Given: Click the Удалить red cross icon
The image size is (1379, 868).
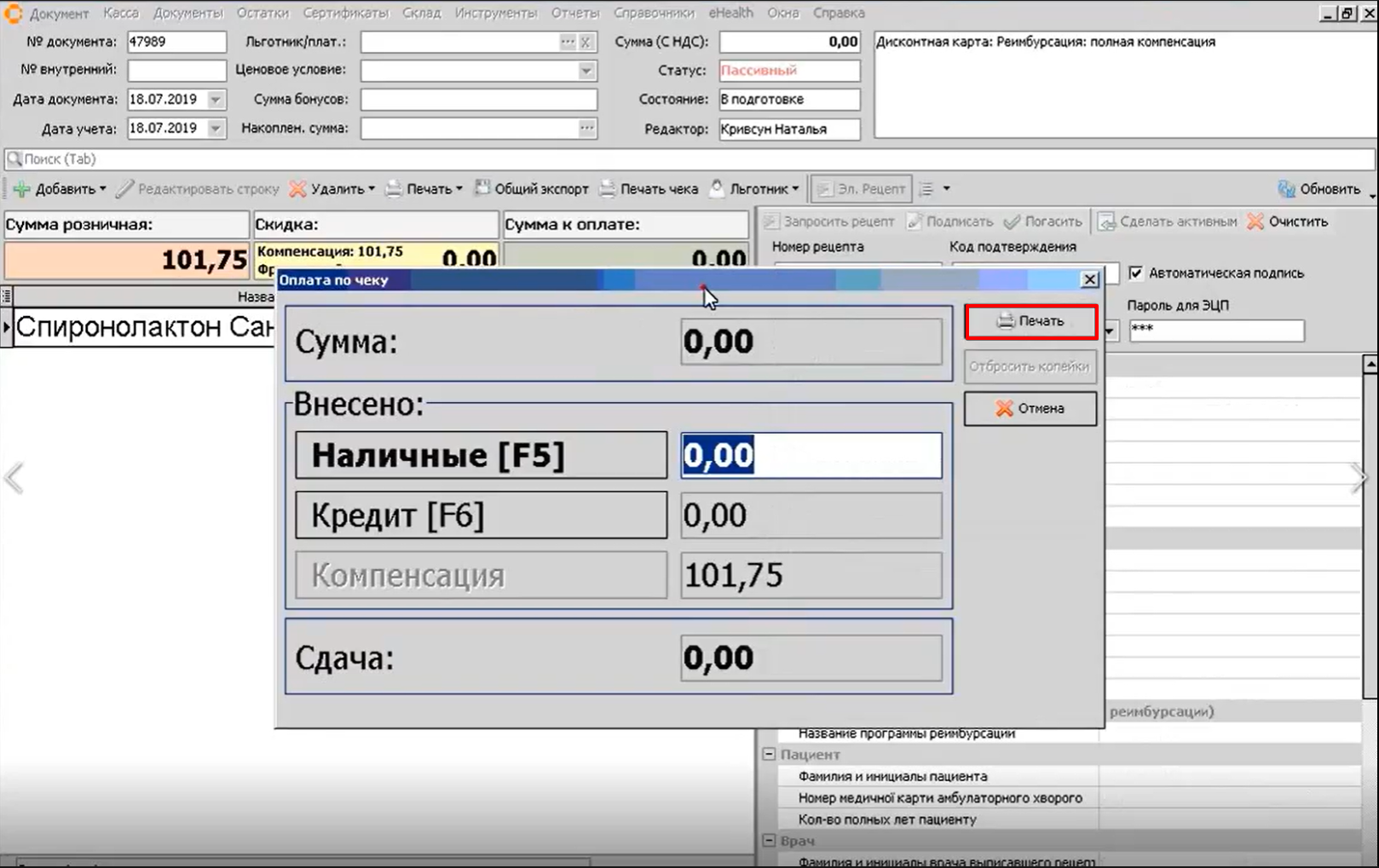Looking at the screenshot, I should pyautogui.click(x=297, y=189).
